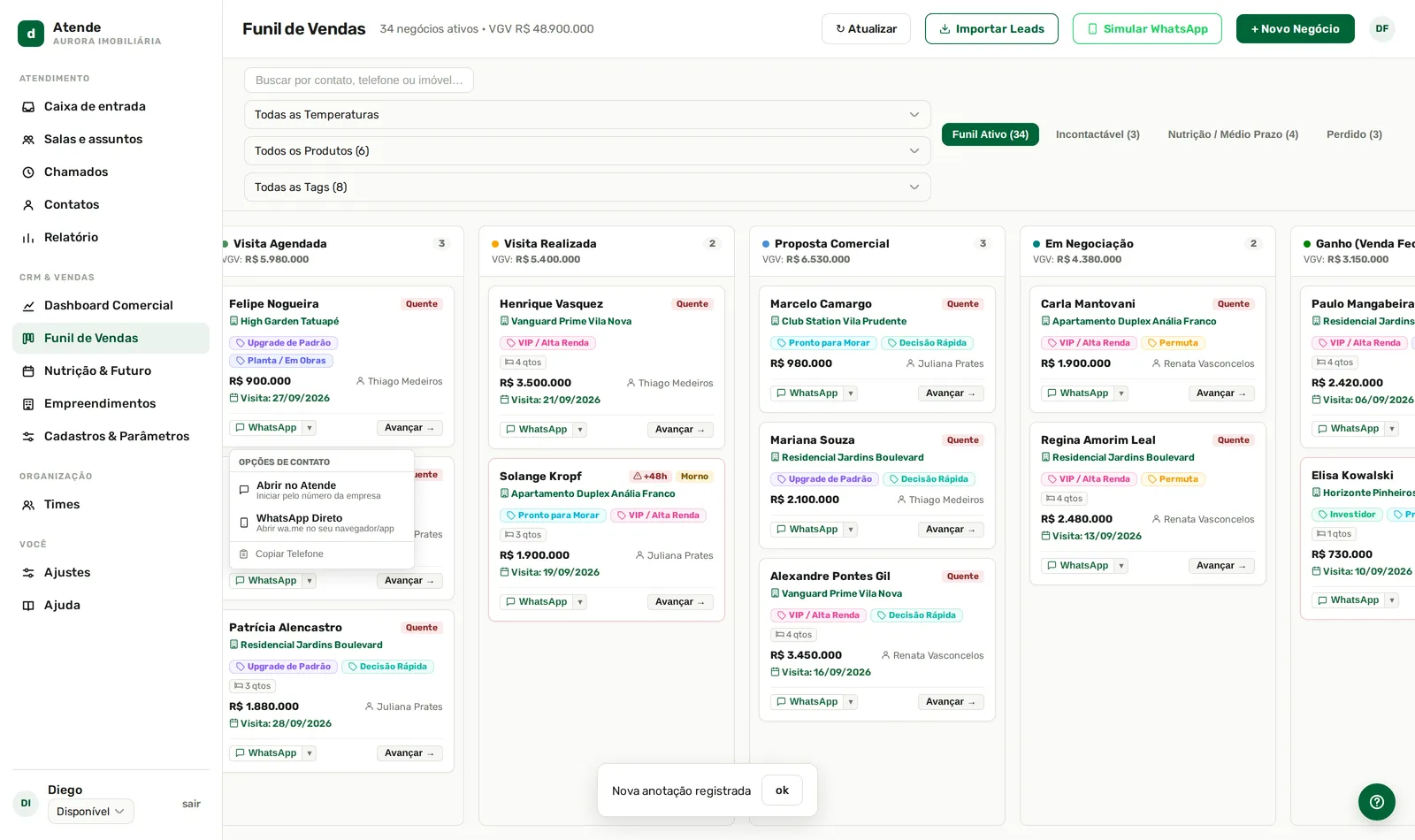Open Funil de Vendas in sidebar
This screenshot has height=840, width=1415.
(111, 339)
